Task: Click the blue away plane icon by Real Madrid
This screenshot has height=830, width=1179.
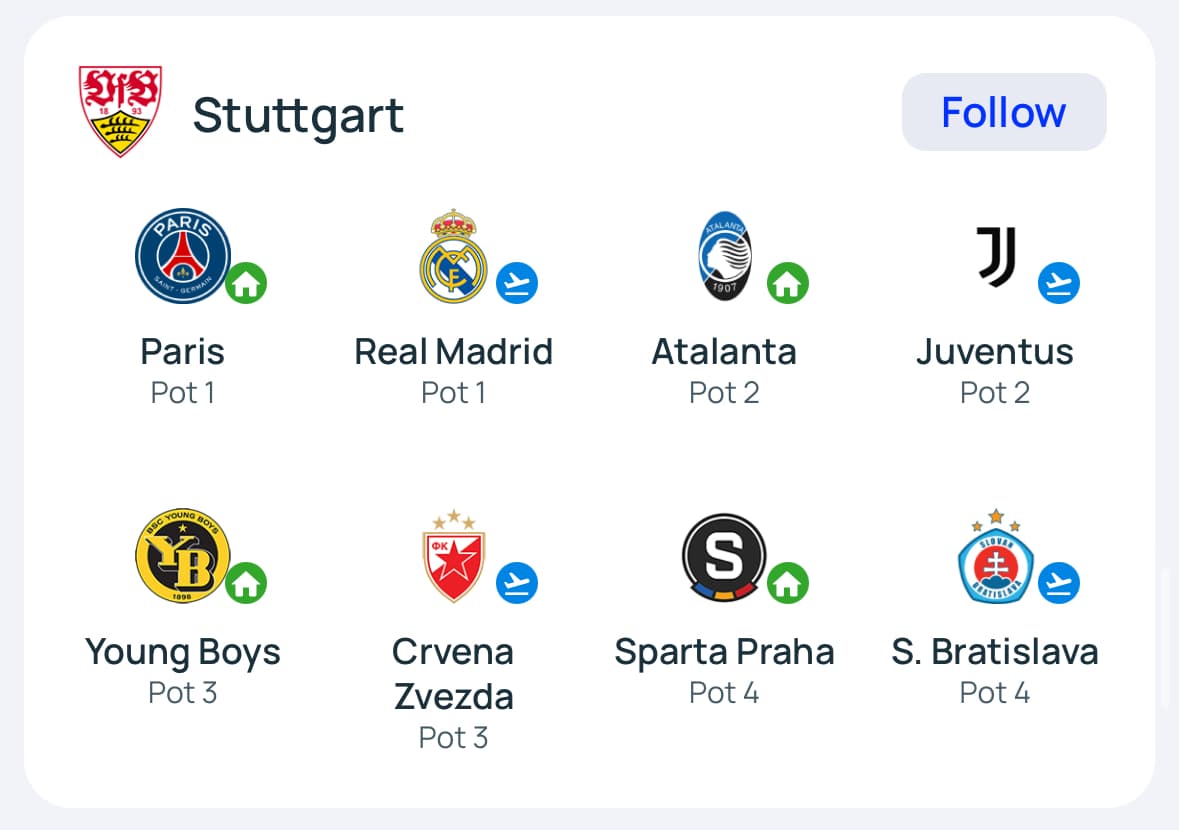Action: click(x=517, y=284)
